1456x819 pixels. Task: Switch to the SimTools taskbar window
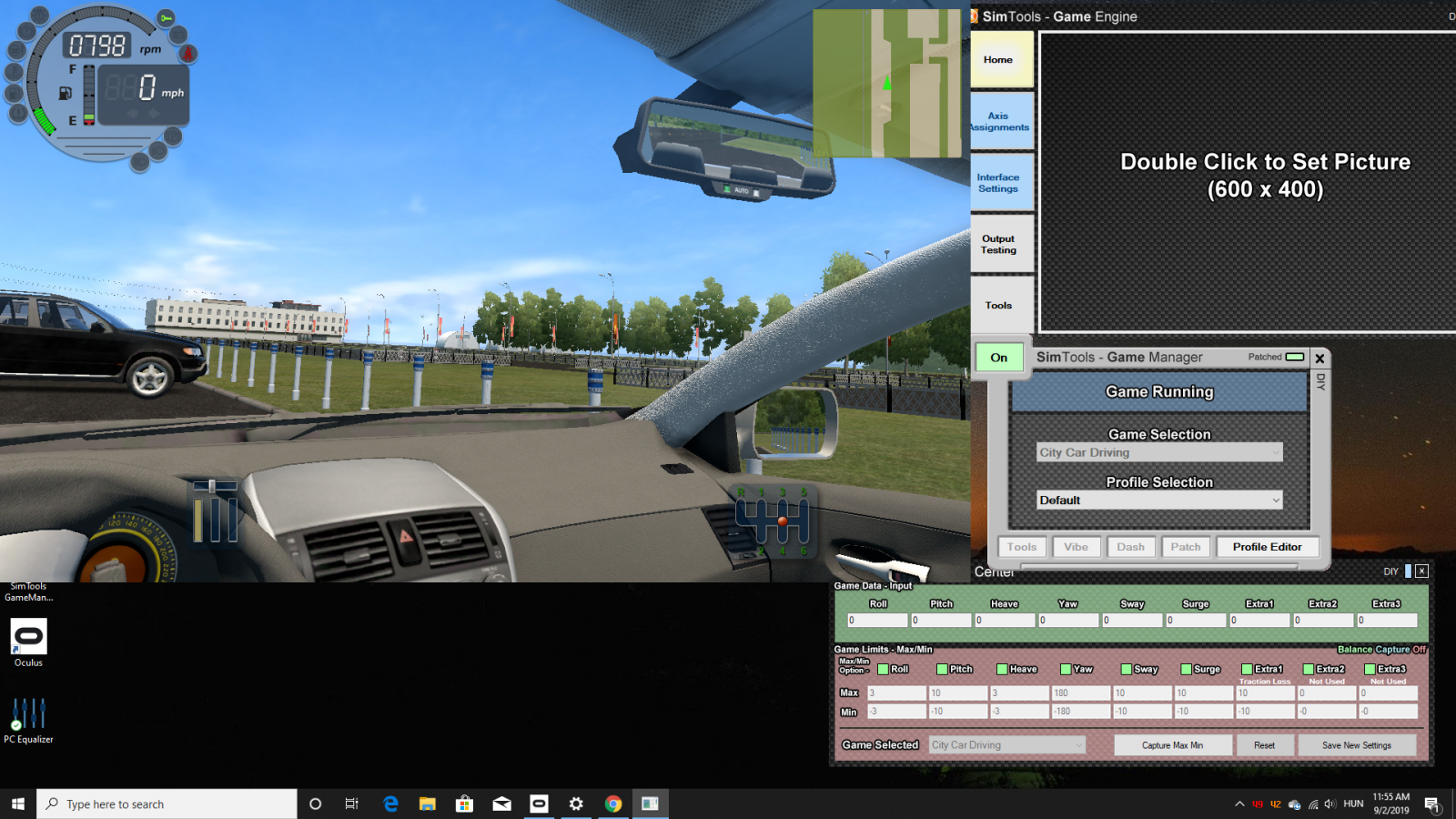coord(650,804)
